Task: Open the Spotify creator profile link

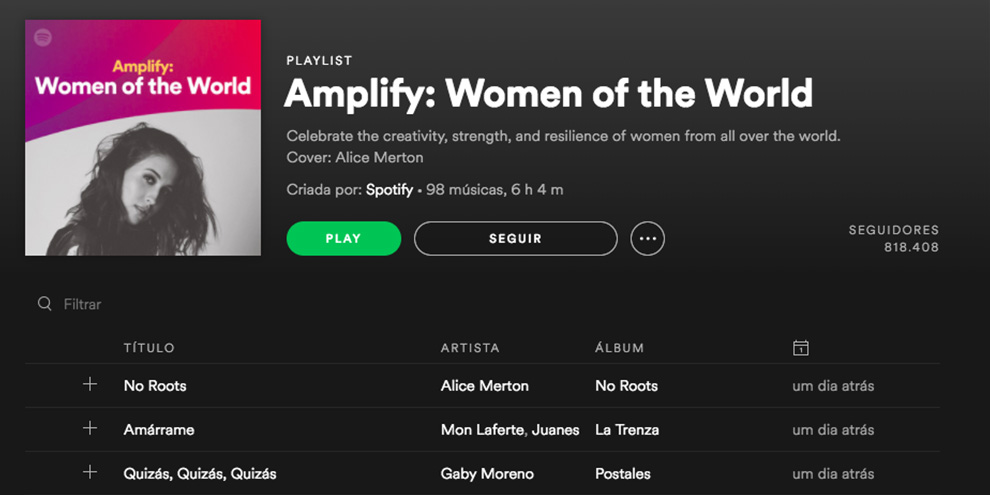Action: pos(390,189)
